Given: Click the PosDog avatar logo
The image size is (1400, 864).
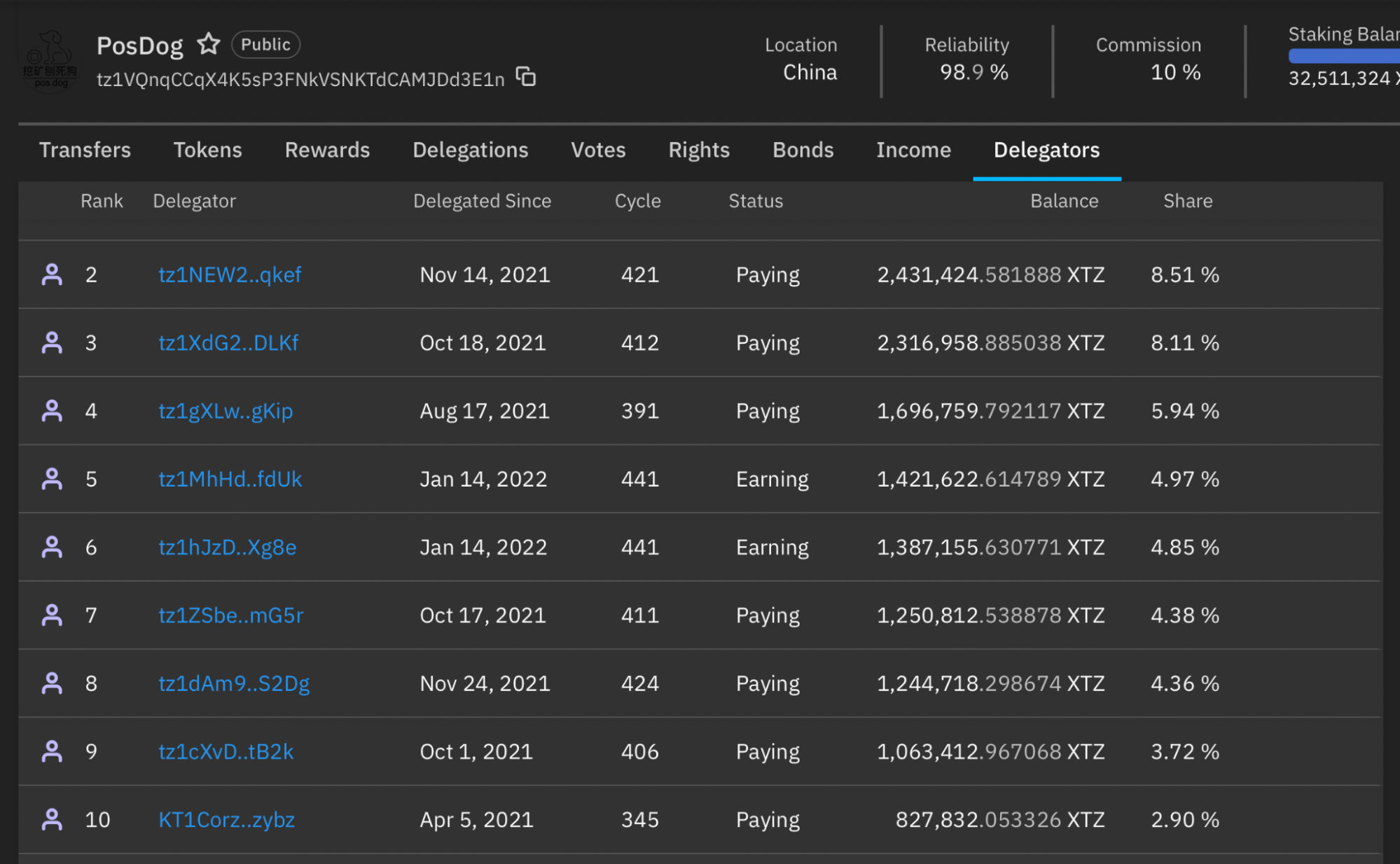Looking at the screenshot, I should coord(50,61).
